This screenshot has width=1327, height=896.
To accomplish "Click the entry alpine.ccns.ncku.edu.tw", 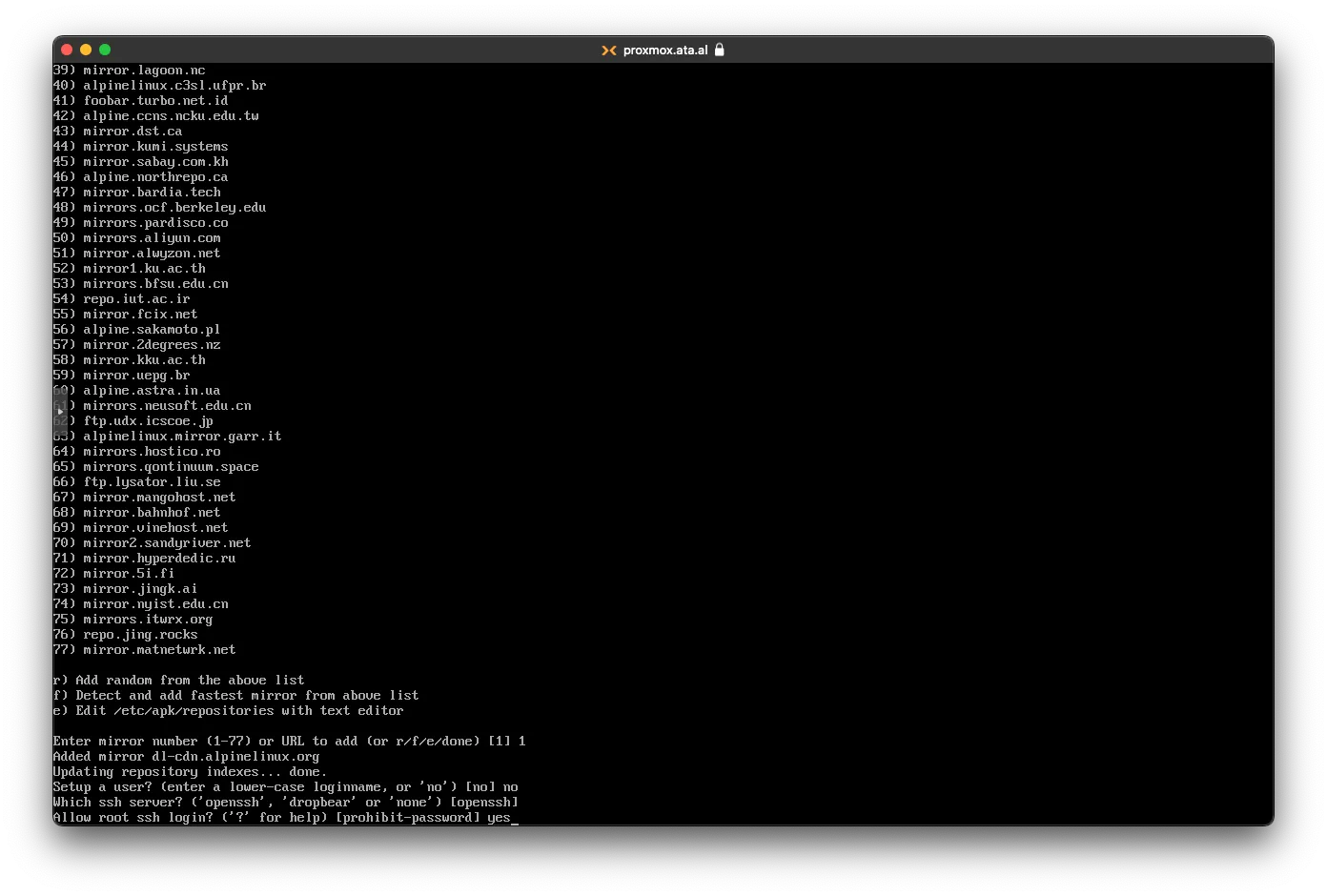I will pos(156,116).
